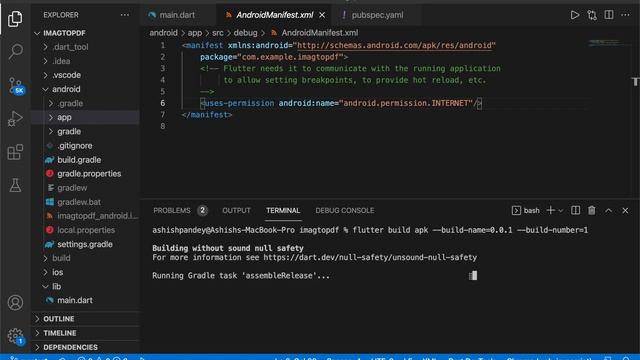
Task: Open the Output panel tab
Action: click(x=236, y=210)
